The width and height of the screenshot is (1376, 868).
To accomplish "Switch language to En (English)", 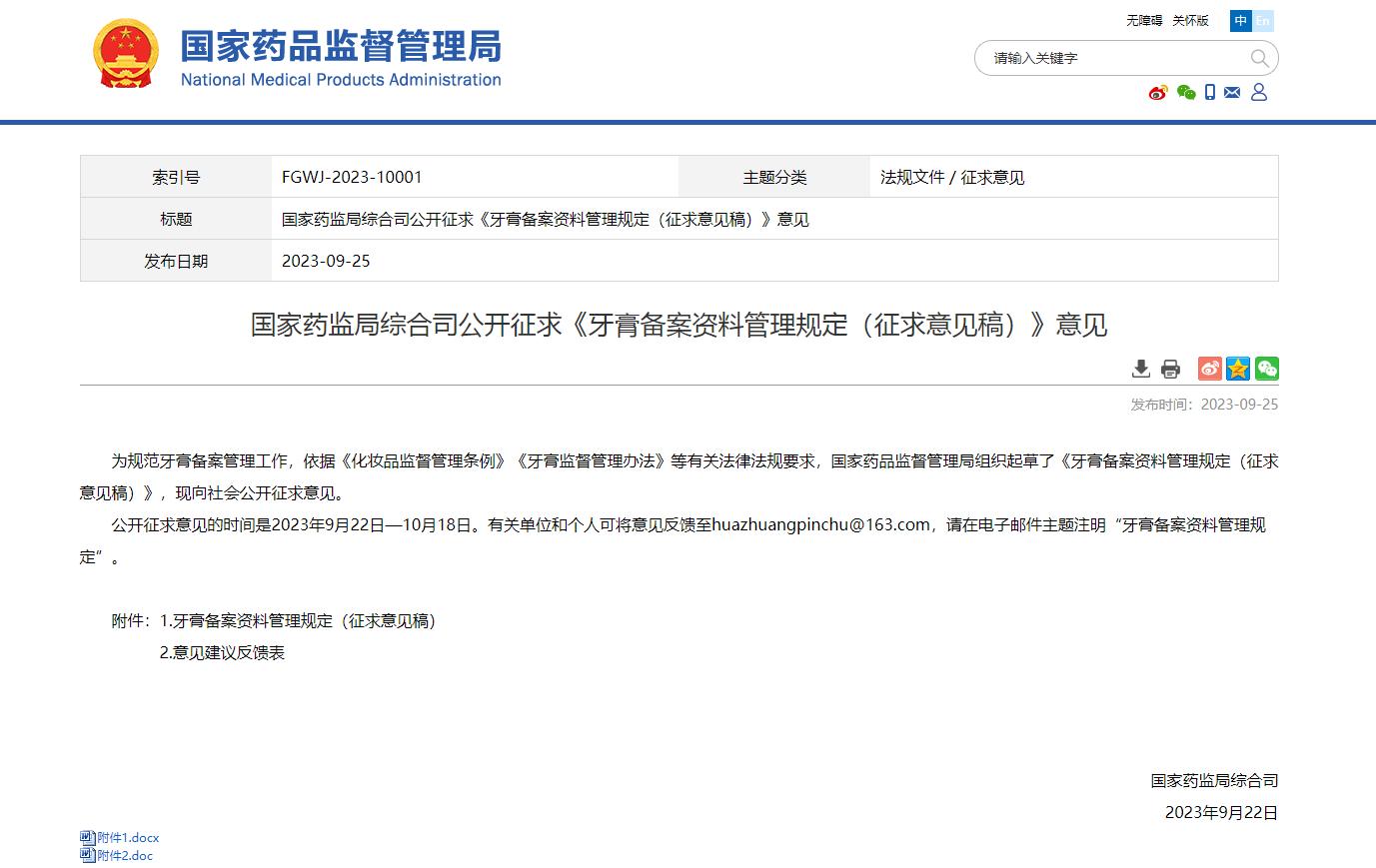I will tap(1263, 21).
